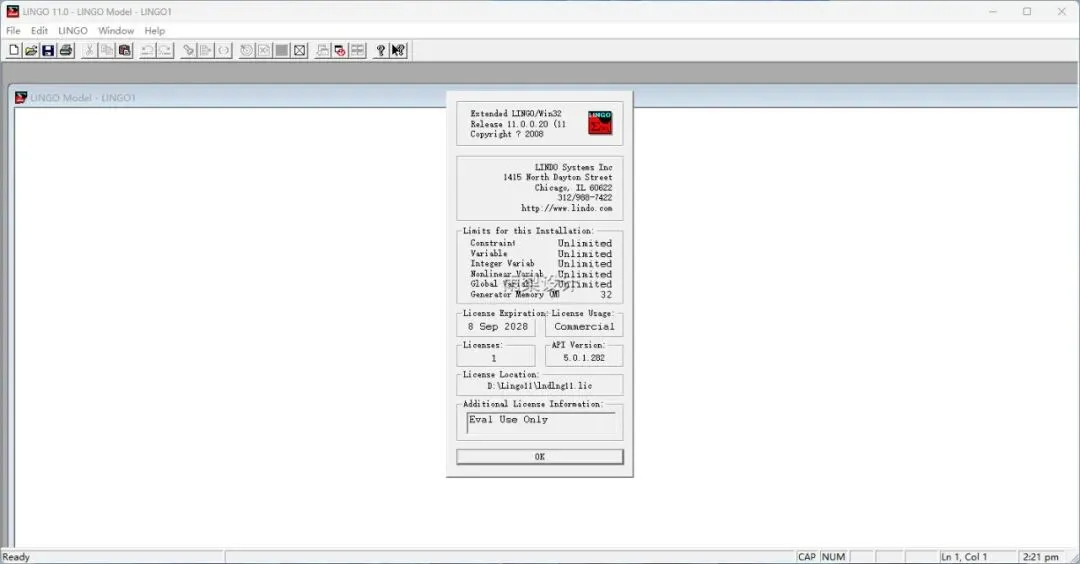Screen dimensions: 1080x564
Task: Click the CAP status indicator
Action: tap(807, 557)
